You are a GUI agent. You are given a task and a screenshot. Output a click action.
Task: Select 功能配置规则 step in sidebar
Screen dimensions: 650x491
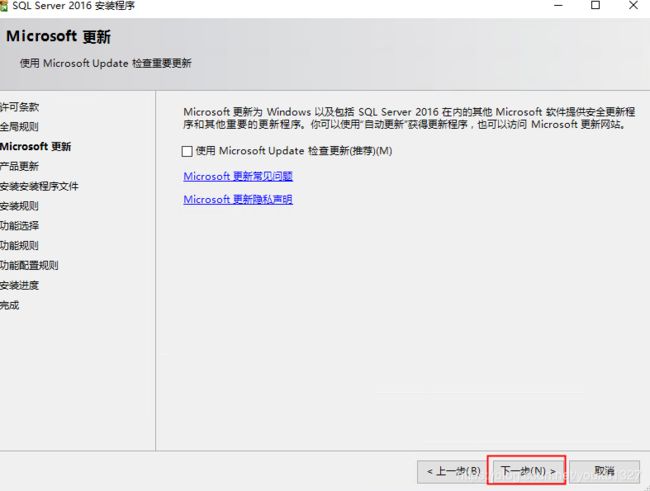29,265
